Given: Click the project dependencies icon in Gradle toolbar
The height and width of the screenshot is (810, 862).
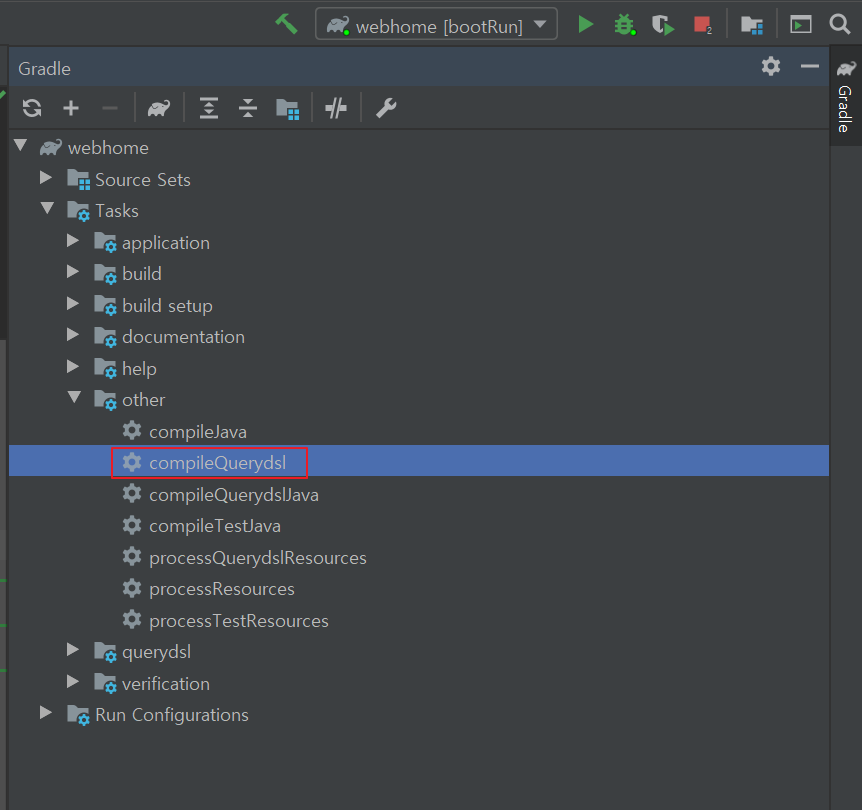Looking at the screenshot, I should coord(288,109).
